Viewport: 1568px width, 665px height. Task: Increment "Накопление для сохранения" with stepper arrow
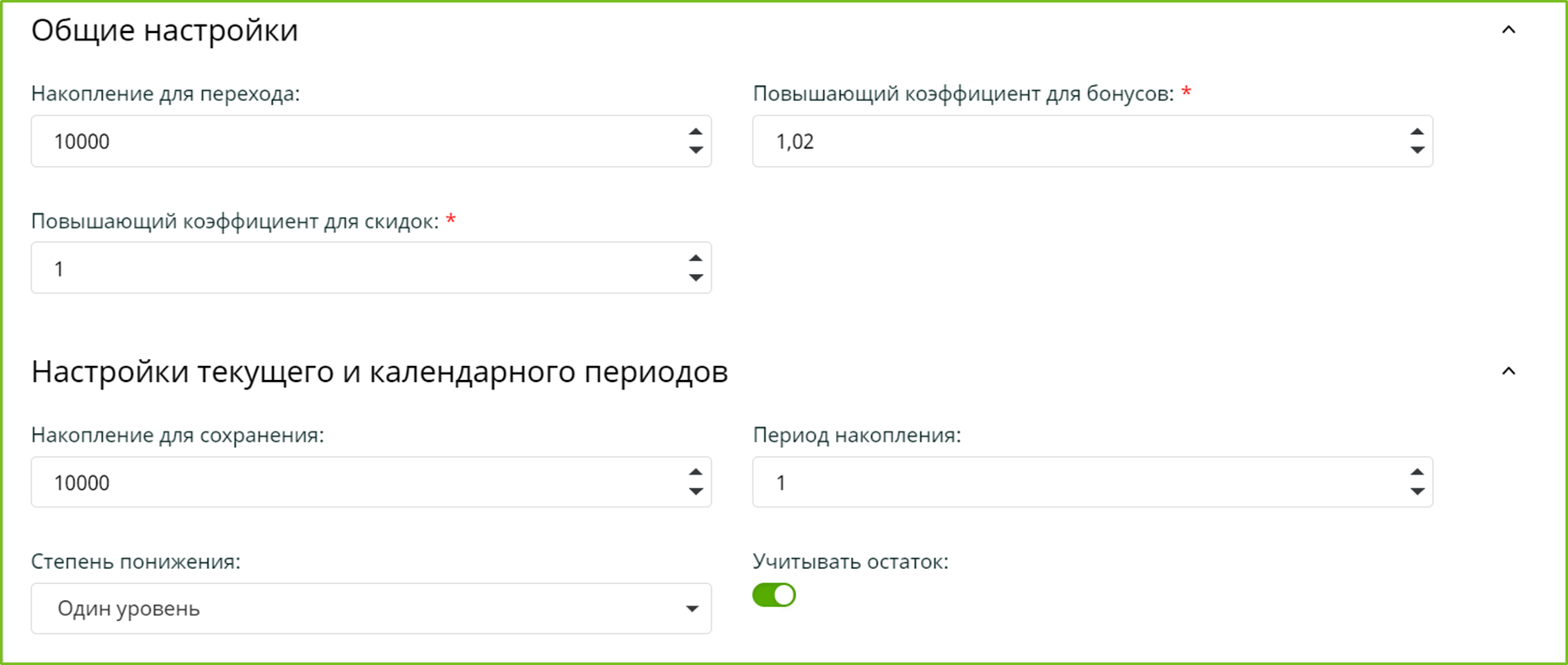(694, 473)
